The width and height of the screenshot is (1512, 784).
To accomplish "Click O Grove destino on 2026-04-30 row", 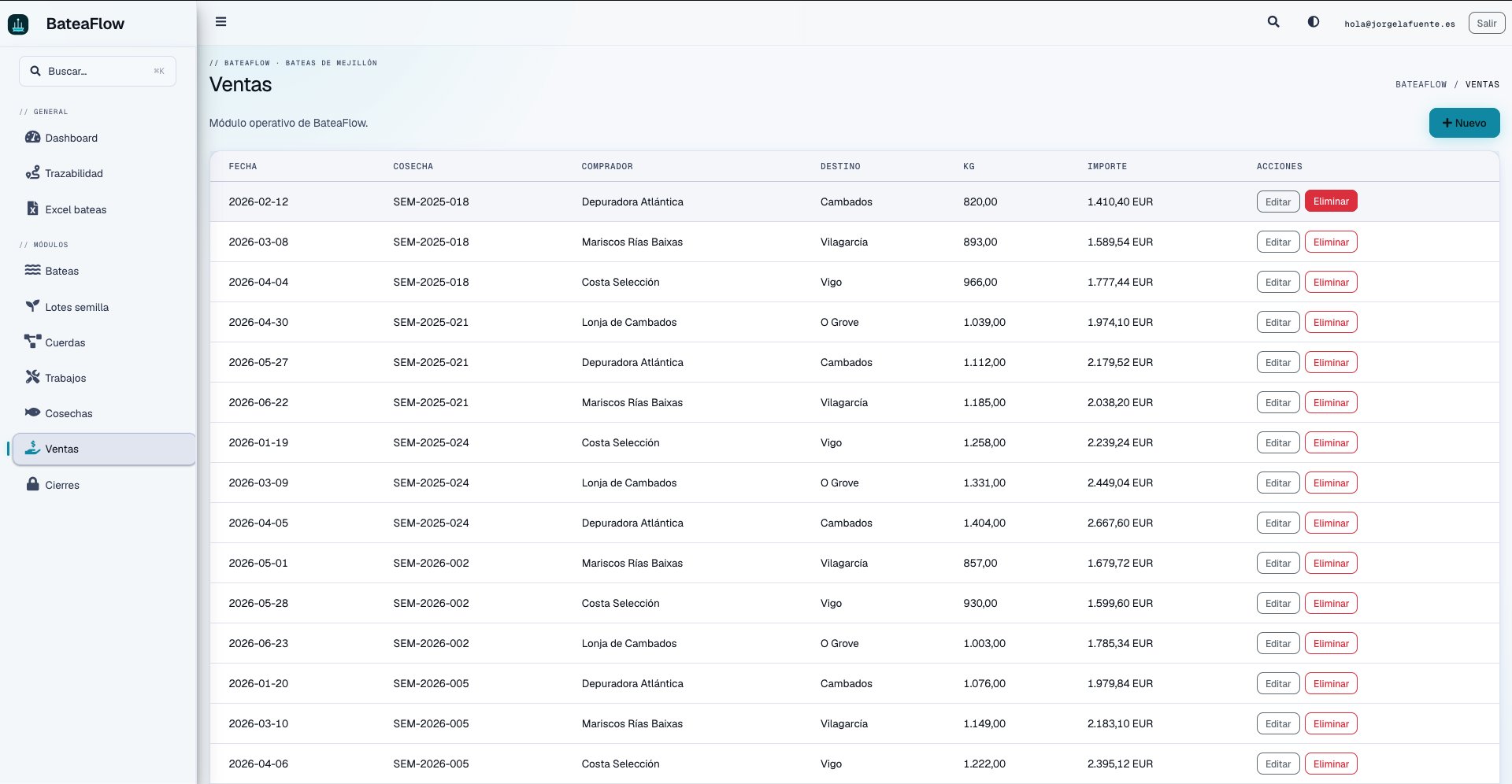I will coord(839,322).
